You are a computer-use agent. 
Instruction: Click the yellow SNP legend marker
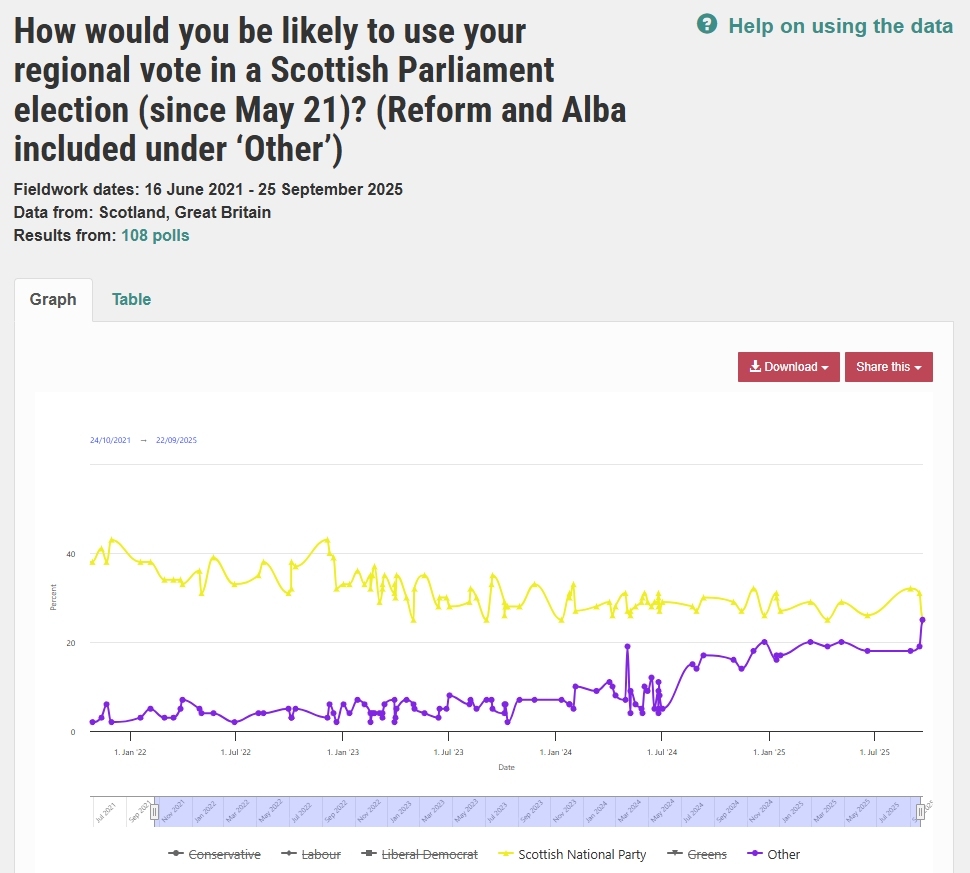(x=505, y=854)
